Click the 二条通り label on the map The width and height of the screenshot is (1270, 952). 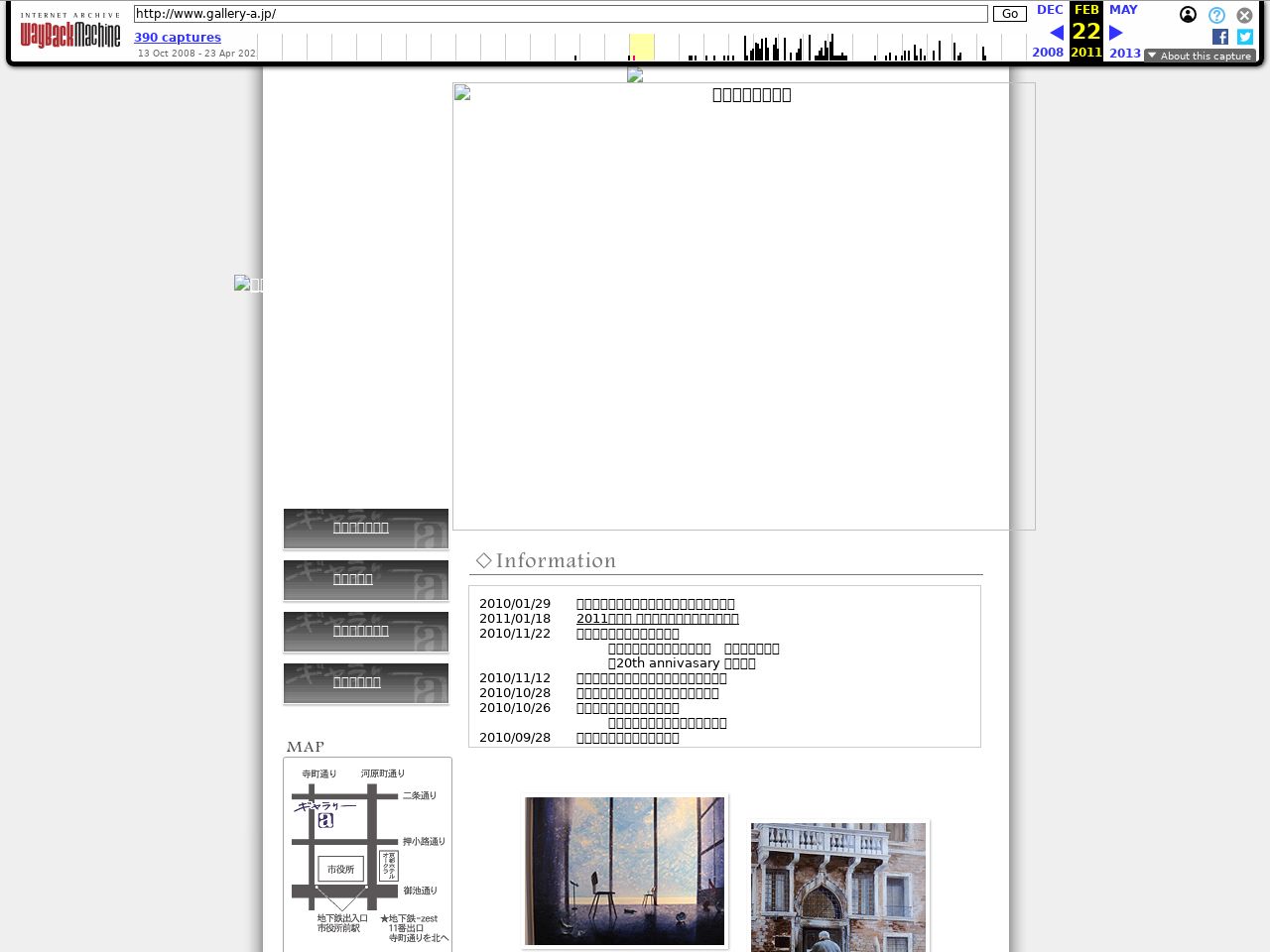pos(420,795)
